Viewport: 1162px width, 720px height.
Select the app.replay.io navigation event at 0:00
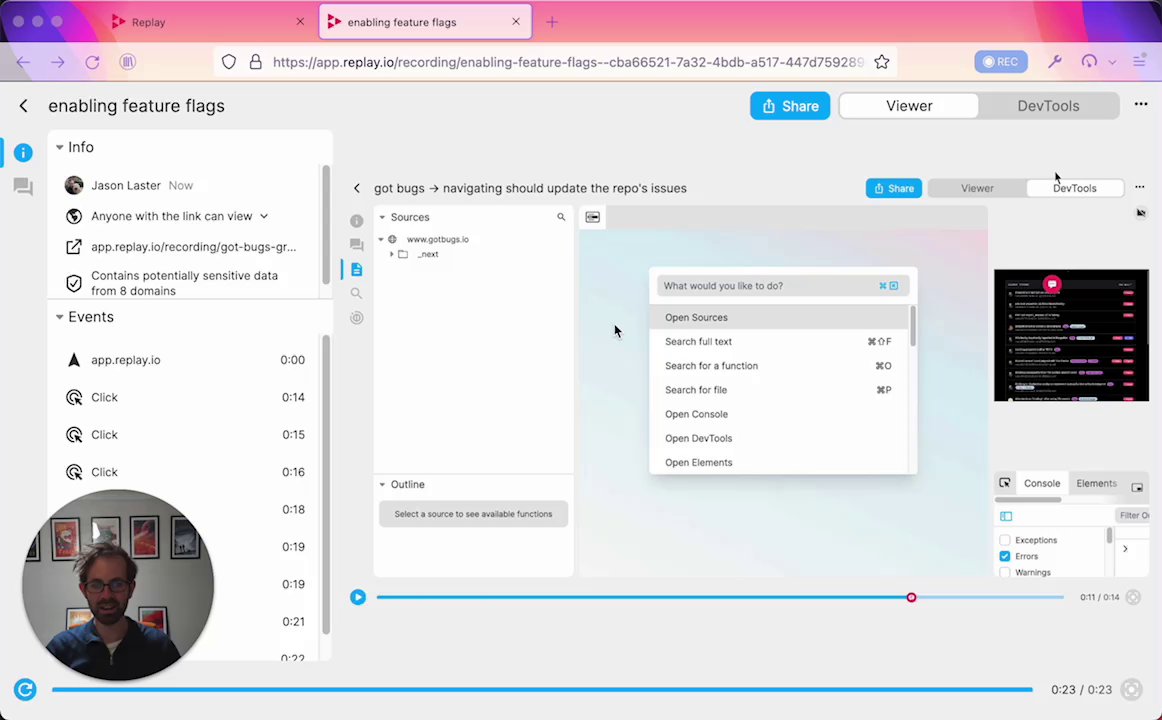(x=185, y=360)
